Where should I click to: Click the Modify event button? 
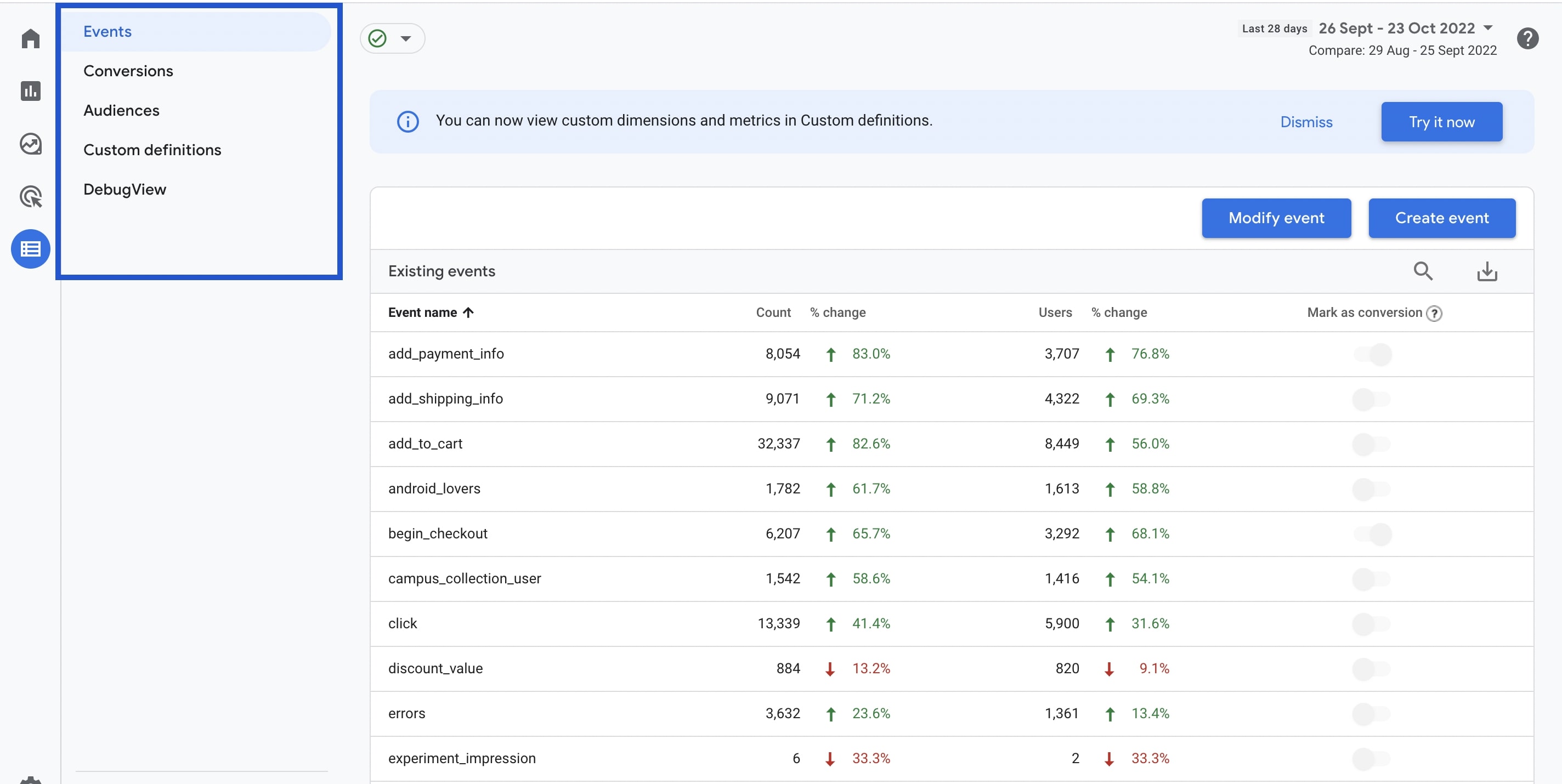[x=1276, y=218]
